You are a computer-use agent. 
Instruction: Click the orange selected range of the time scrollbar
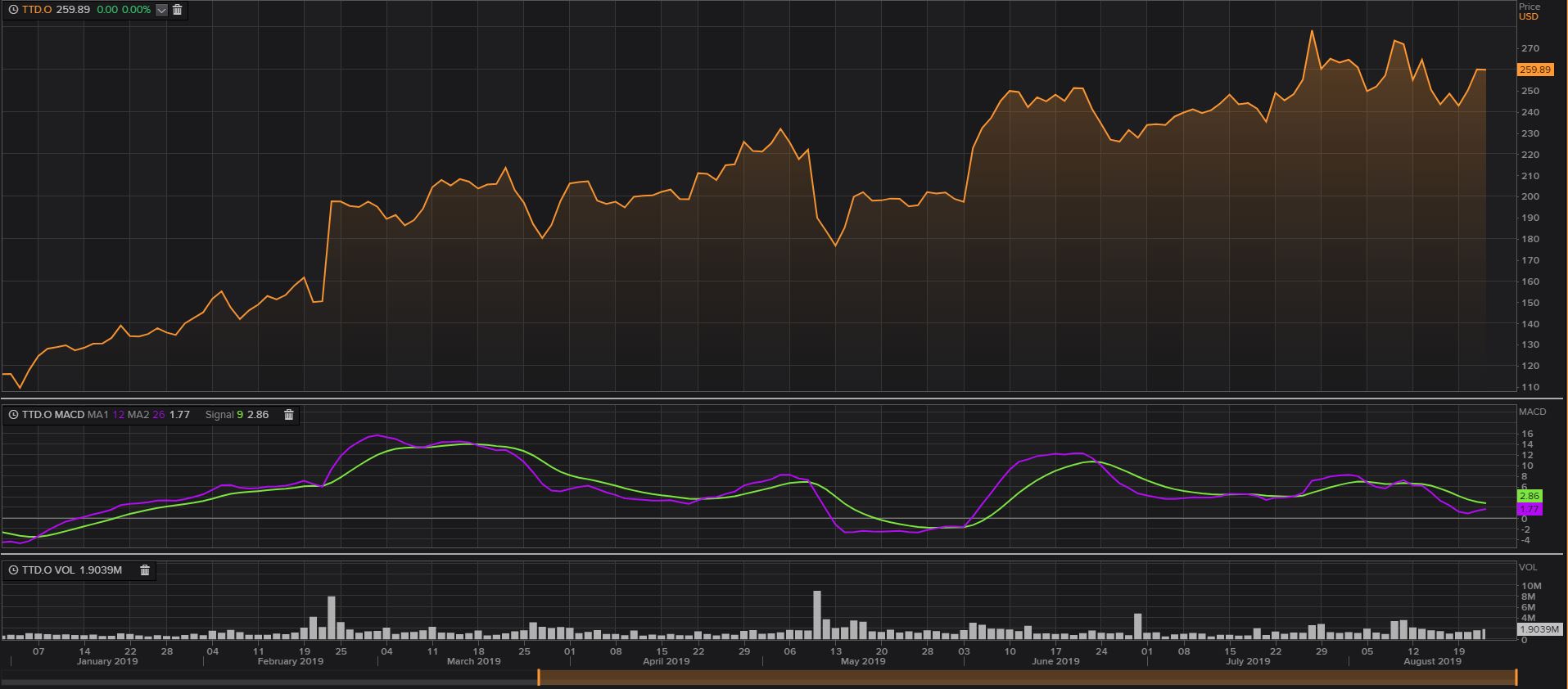click(1027, 678)
